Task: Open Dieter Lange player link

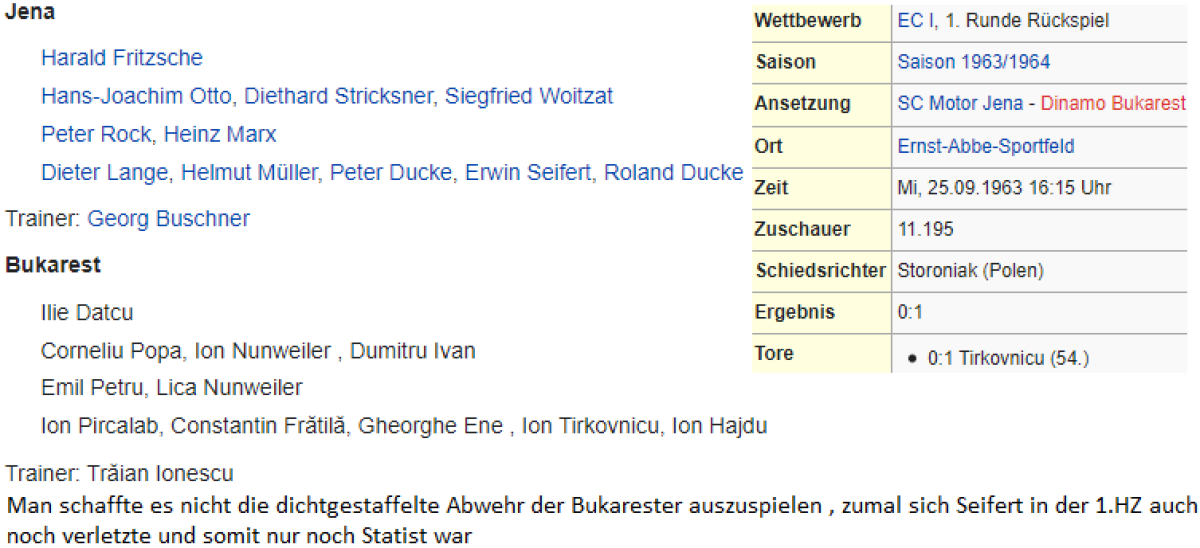Action: pos(105,173)
